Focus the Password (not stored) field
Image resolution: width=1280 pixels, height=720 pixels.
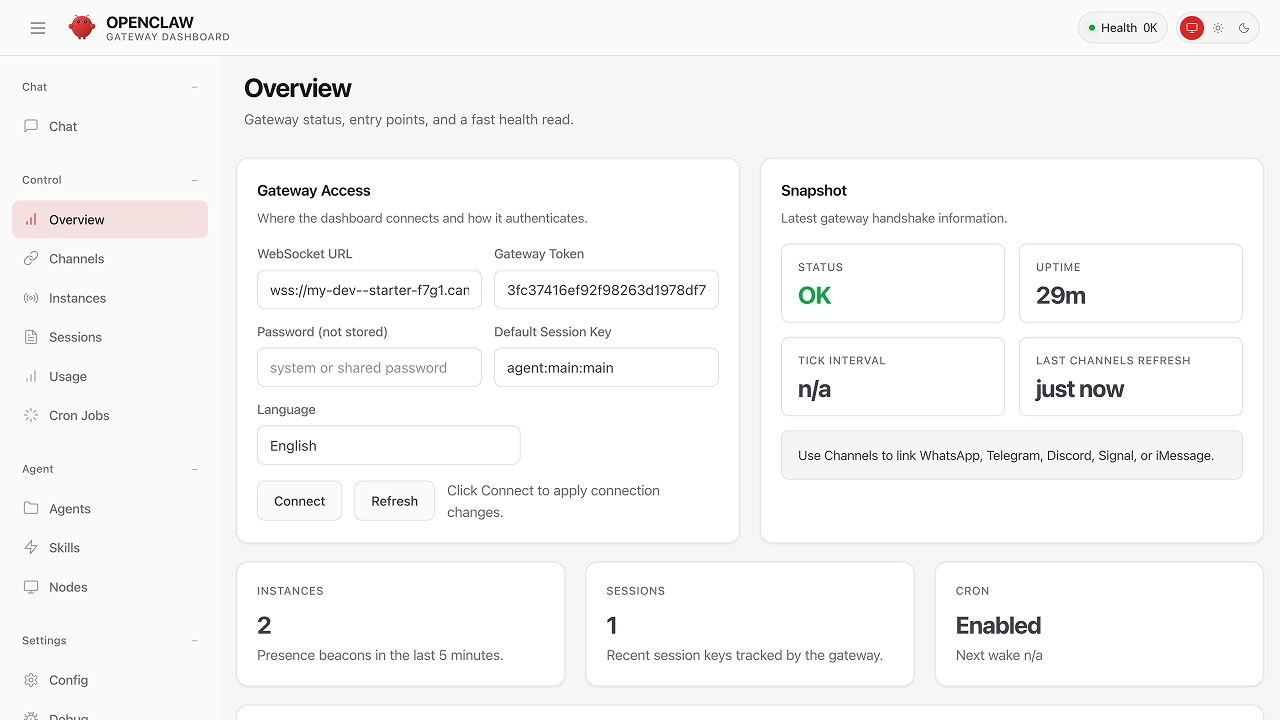pos(369,367)
